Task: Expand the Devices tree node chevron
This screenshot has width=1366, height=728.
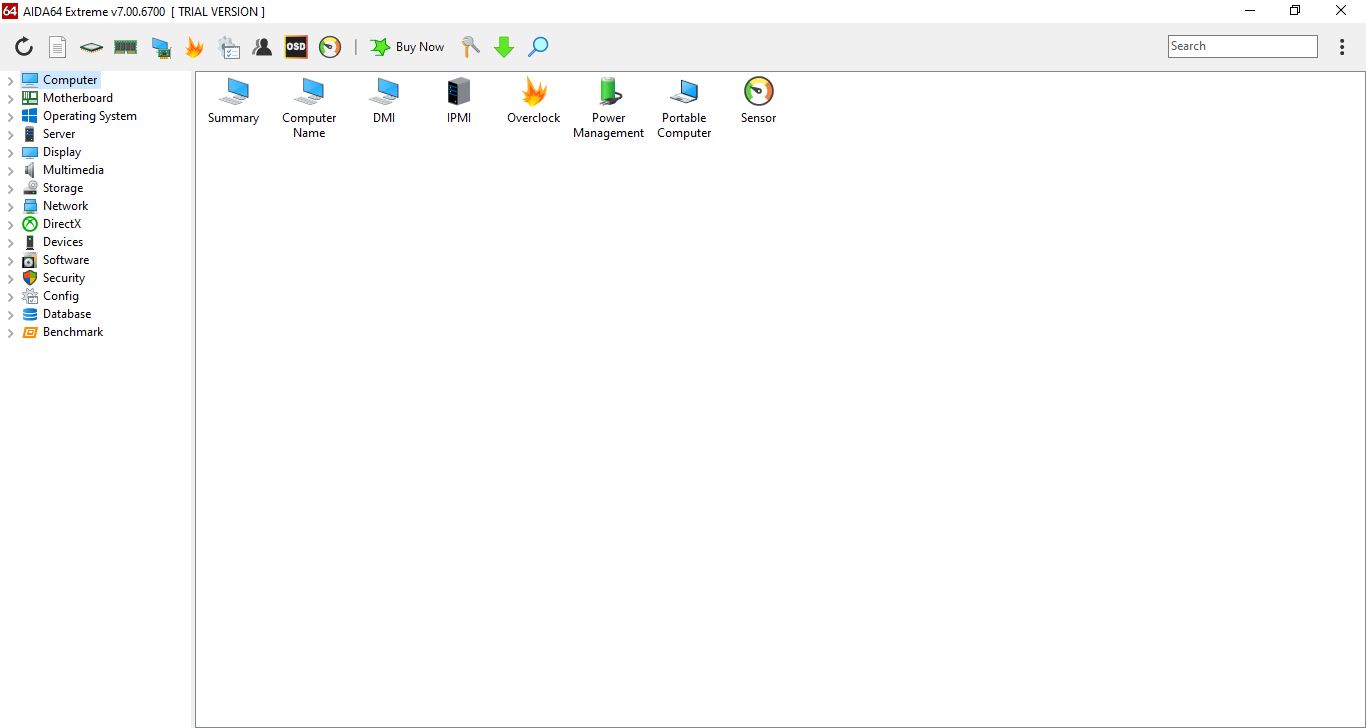Action: (11, 242)
